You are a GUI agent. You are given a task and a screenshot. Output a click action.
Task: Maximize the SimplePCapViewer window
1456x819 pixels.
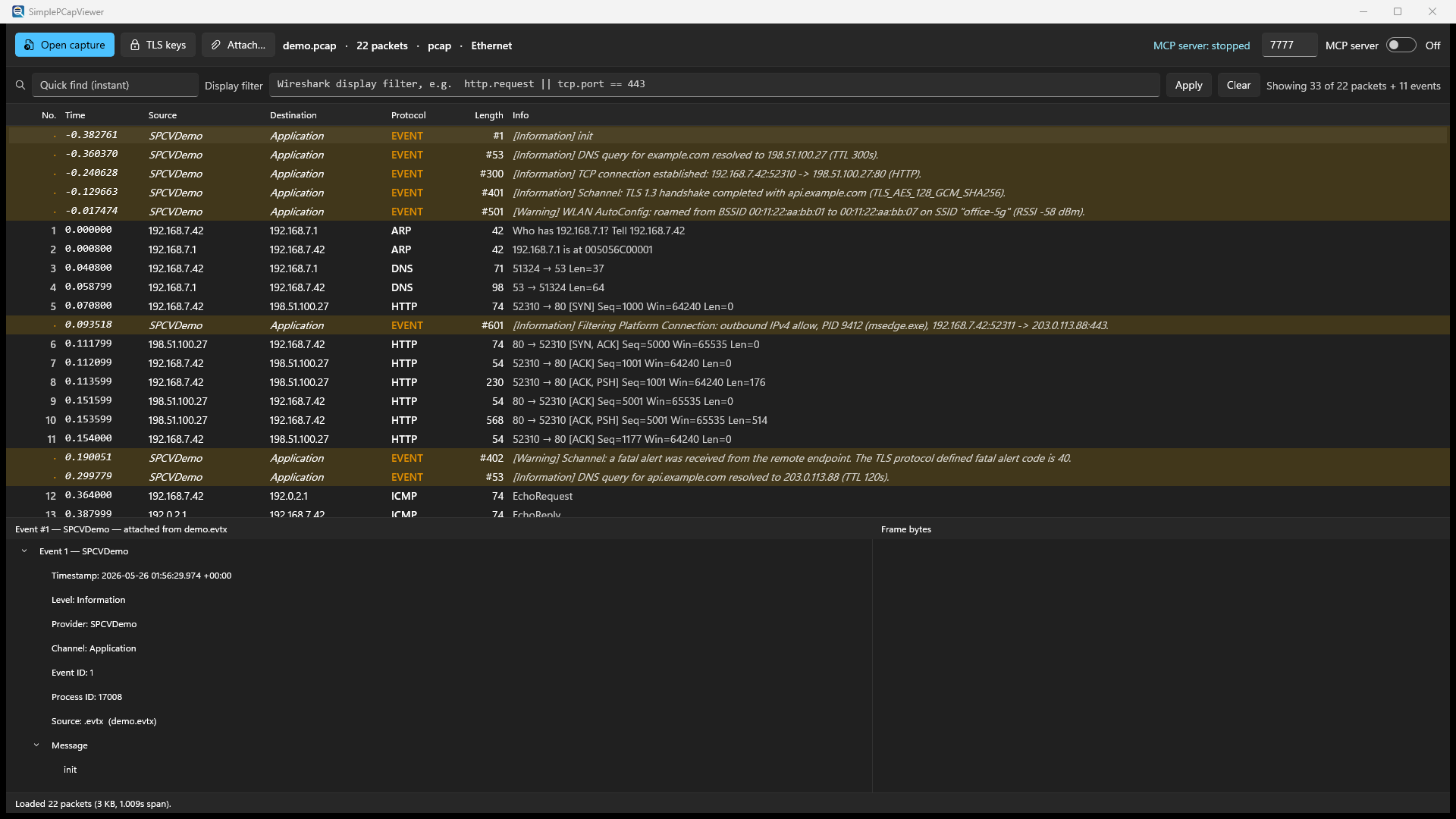click(1398, 11)
